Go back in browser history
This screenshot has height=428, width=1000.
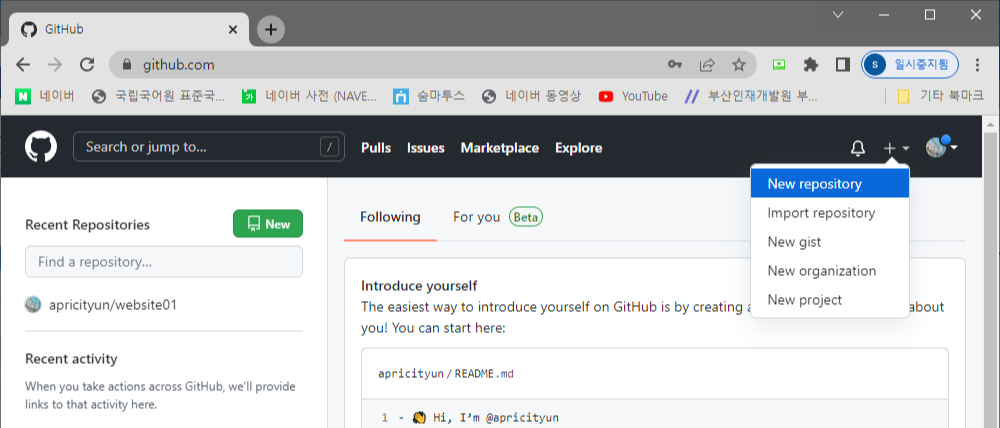coord(23,64)
